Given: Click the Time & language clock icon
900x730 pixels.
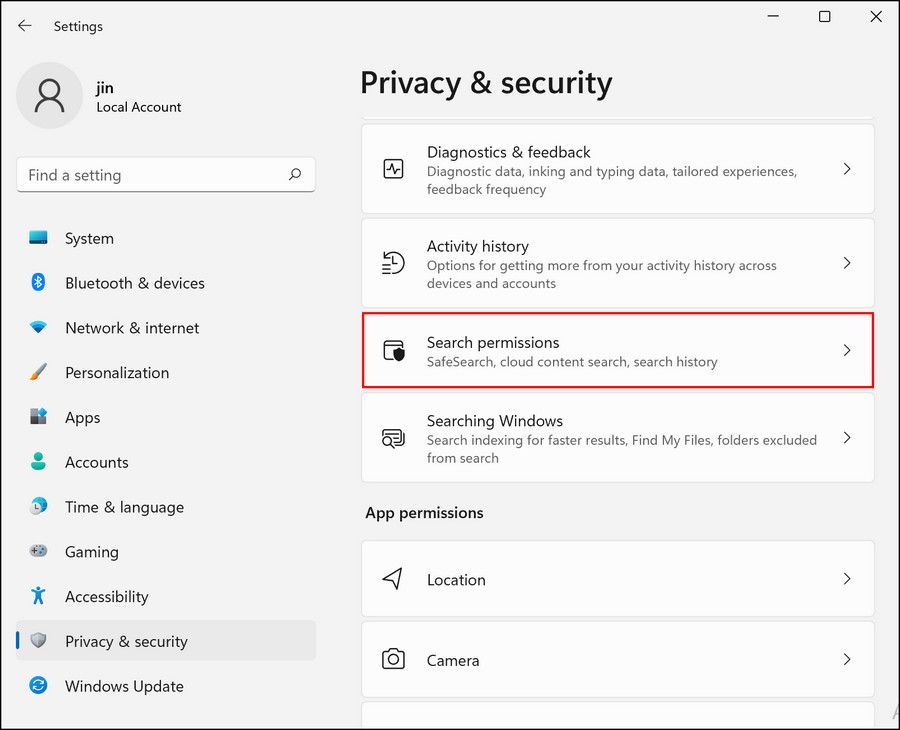Looking at the screenshot, I should tap(38, 507).
